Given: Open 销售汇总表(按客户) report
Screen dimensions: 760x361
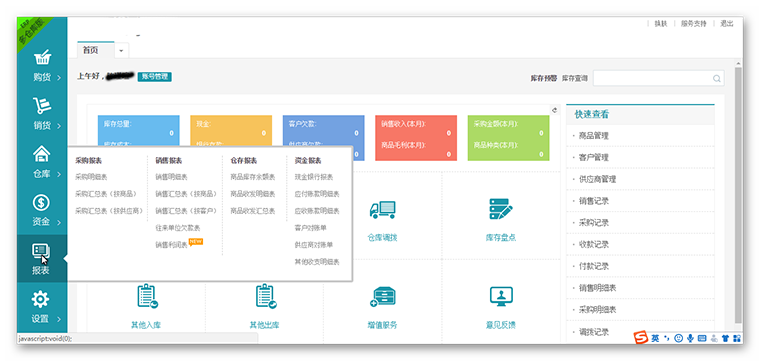Looking at the screenshot, I should click(186, 211).
